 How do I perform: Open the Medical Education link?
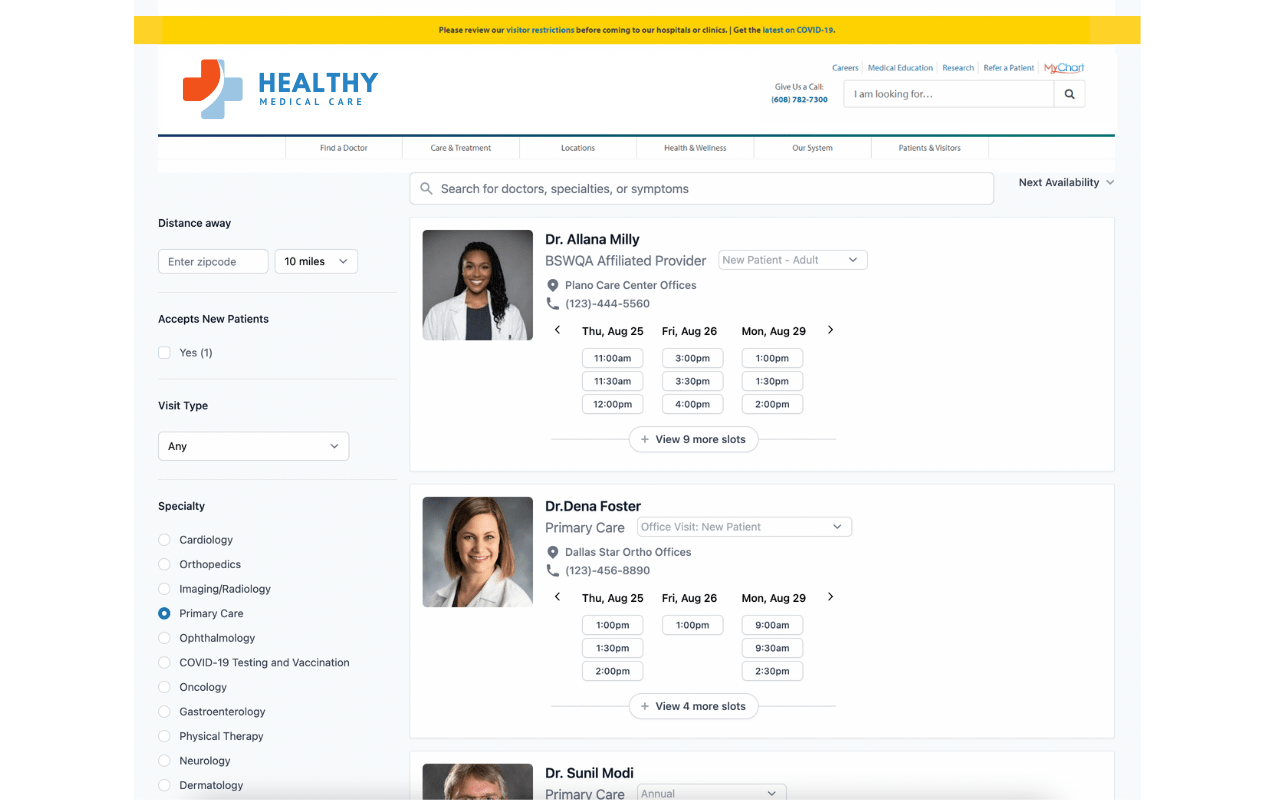pyautogui.click(x=900, y=68)
